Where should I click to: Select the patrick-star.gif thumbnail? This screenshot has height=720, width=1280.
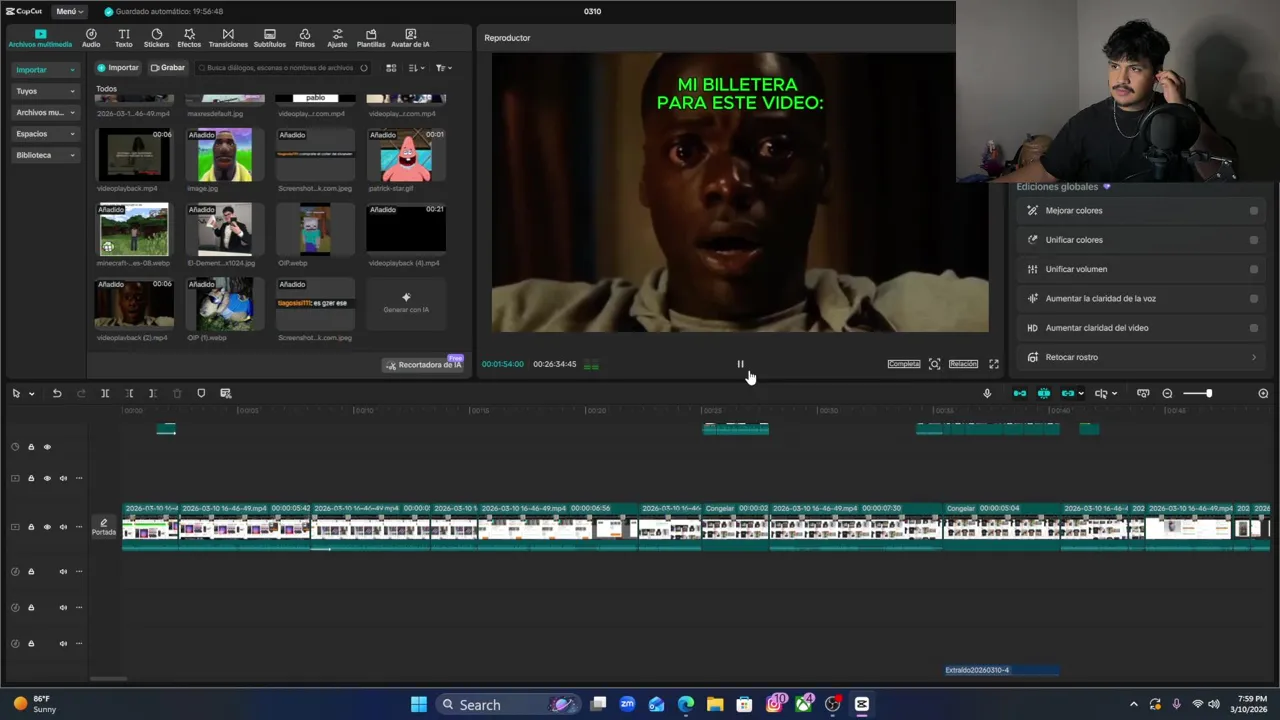406,155
